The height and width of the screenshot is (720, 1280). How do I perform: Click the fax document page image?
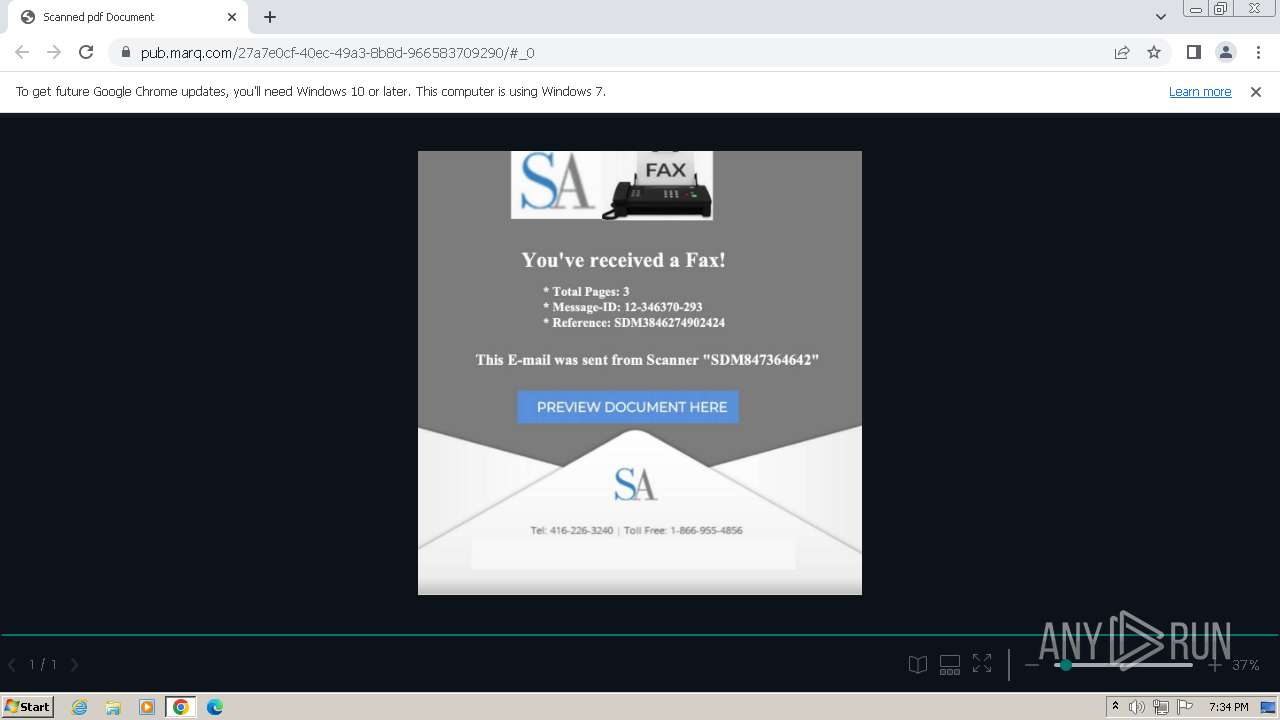[x=640, y=373]
